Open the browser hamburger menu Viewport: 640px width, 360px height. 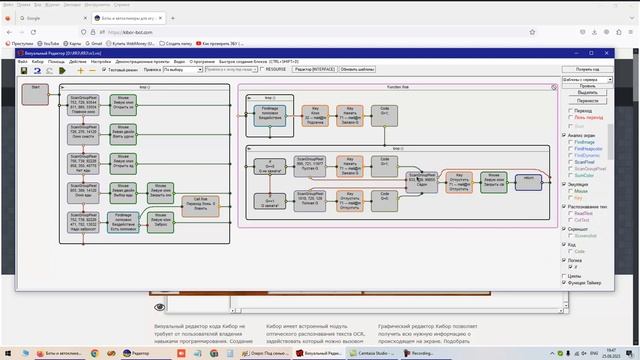pyautogui.click(x=631, y=32)
